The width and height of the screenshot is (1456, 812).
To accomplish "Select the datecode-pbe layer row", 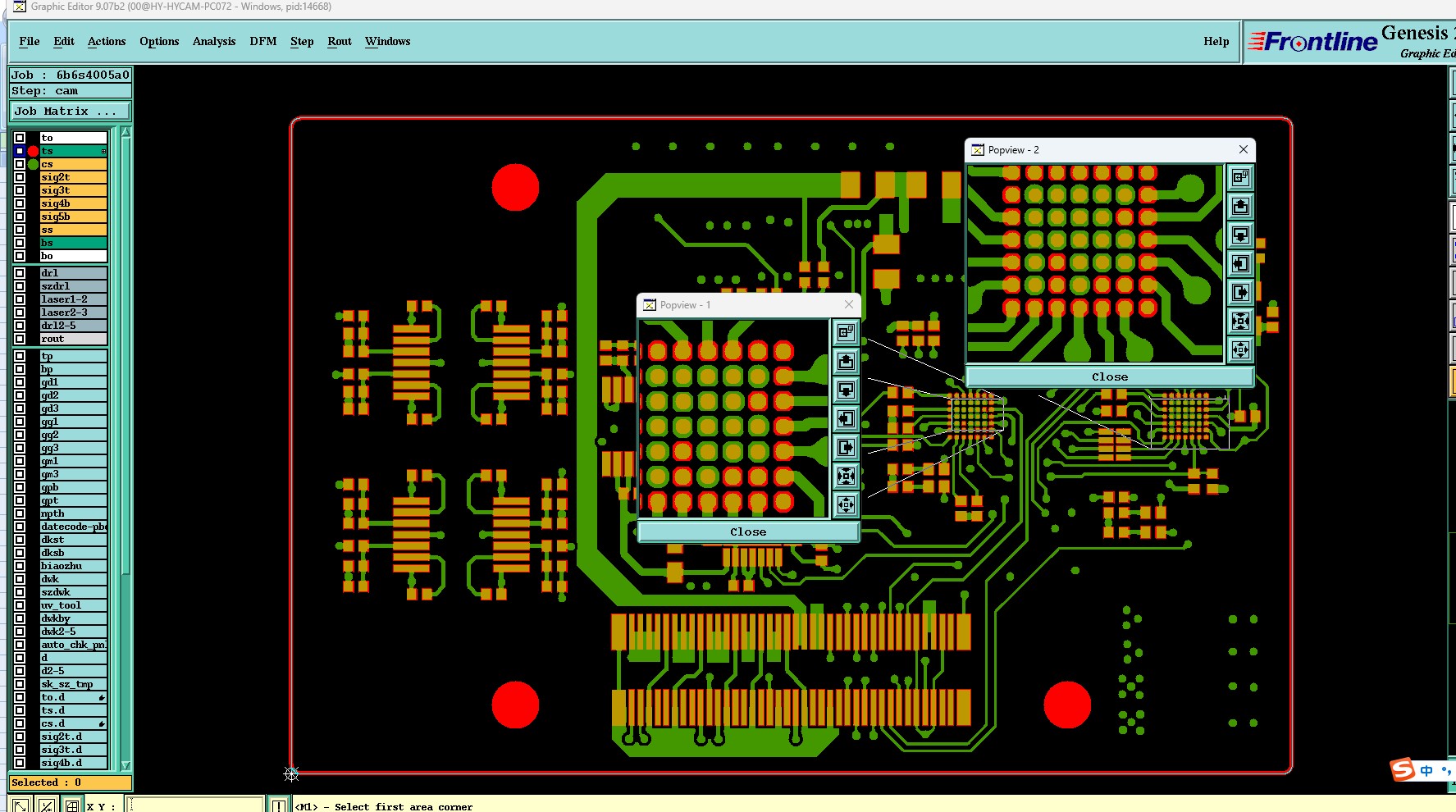I will point(74,527).
